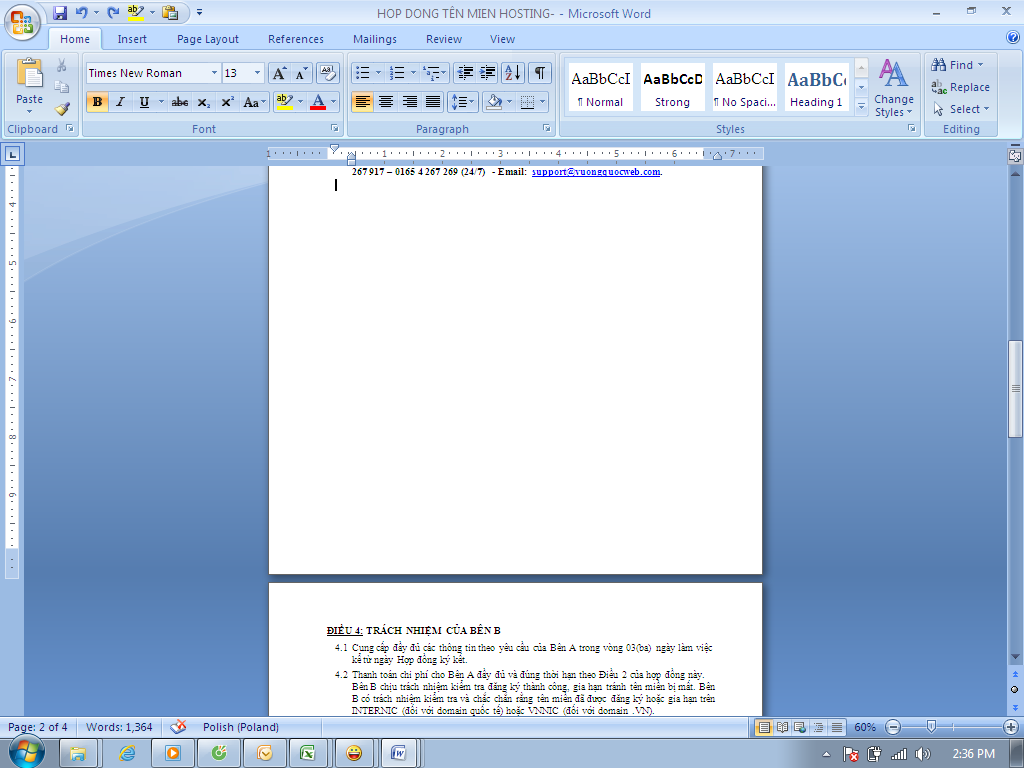Click the zoom slider in status bar
Screen dimensions: 1024x768
tap(932, 727)
